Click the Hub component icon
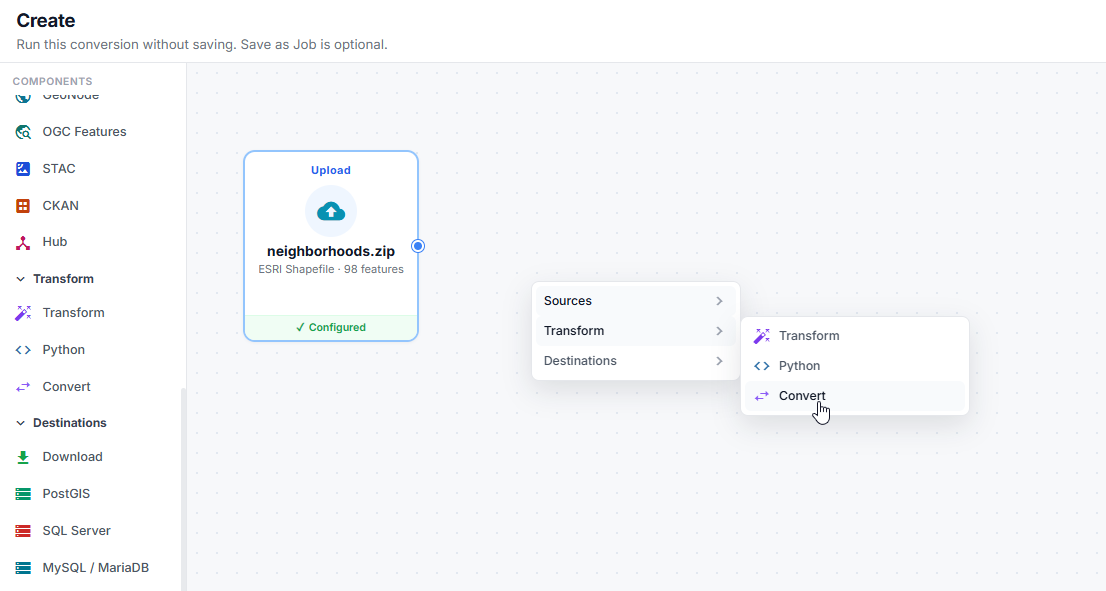This screenshot has width=1106, height=591. pyautogui.click(x=23, y=243)
